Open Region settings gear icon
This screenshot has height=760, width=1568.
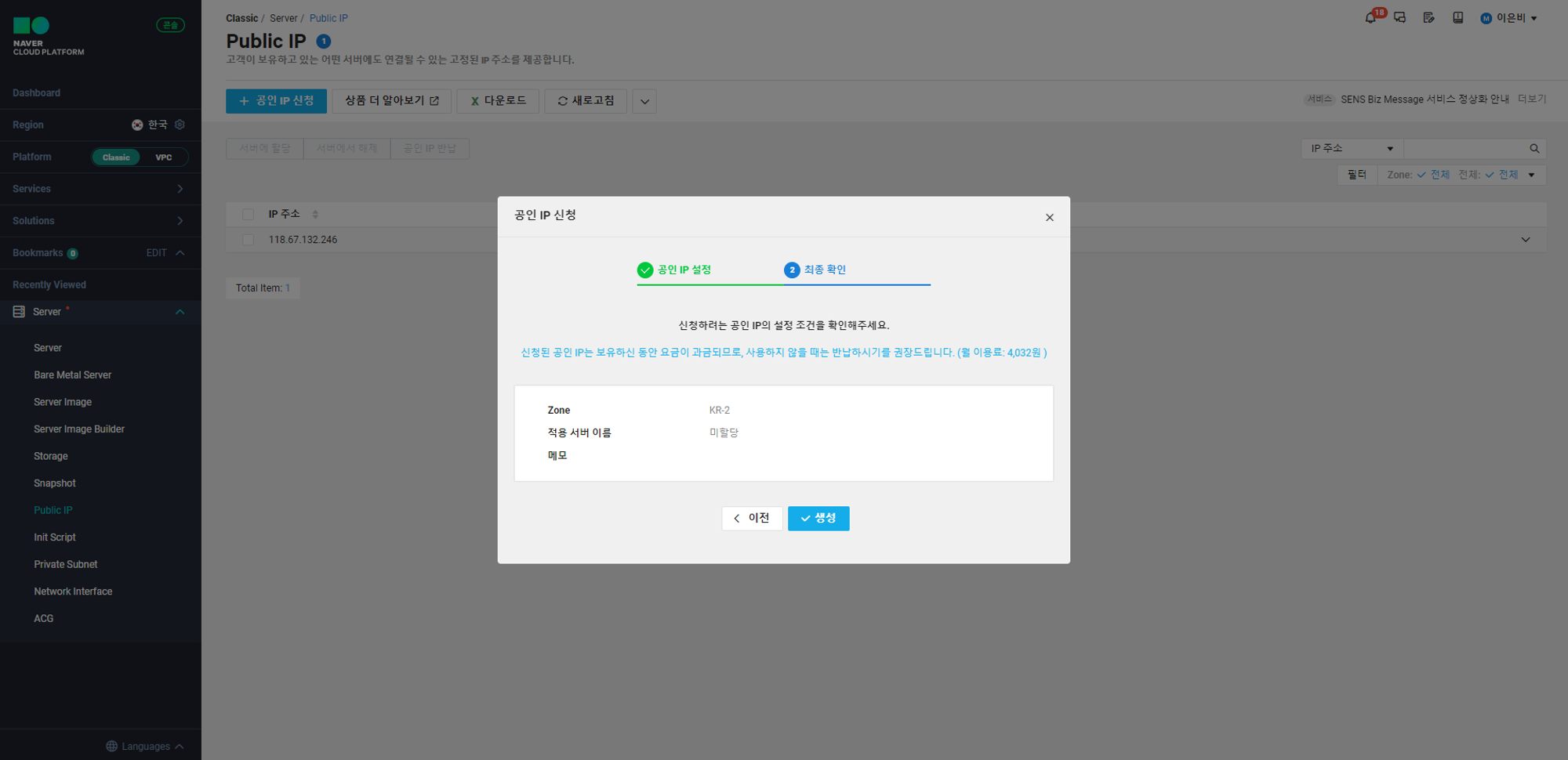pos(180,125)
